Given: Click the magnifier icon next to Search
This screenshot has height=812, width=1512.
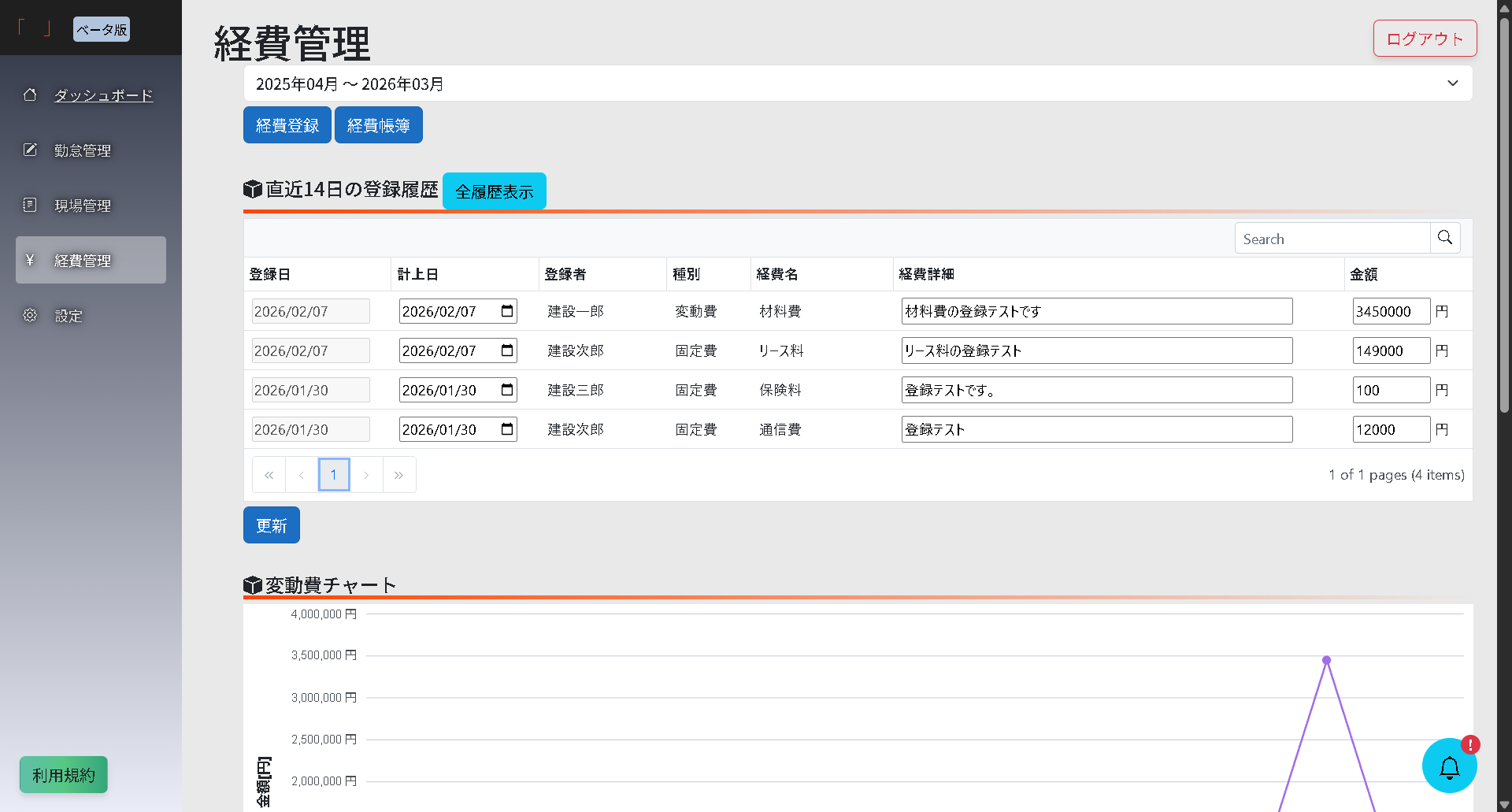Looking at the screenshot, I should (1445, 237).
